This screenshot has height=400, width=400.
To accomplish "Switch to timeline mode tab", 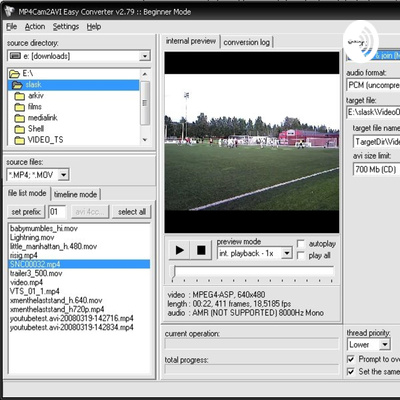I will pyautogui.click(x=76, y=194).
